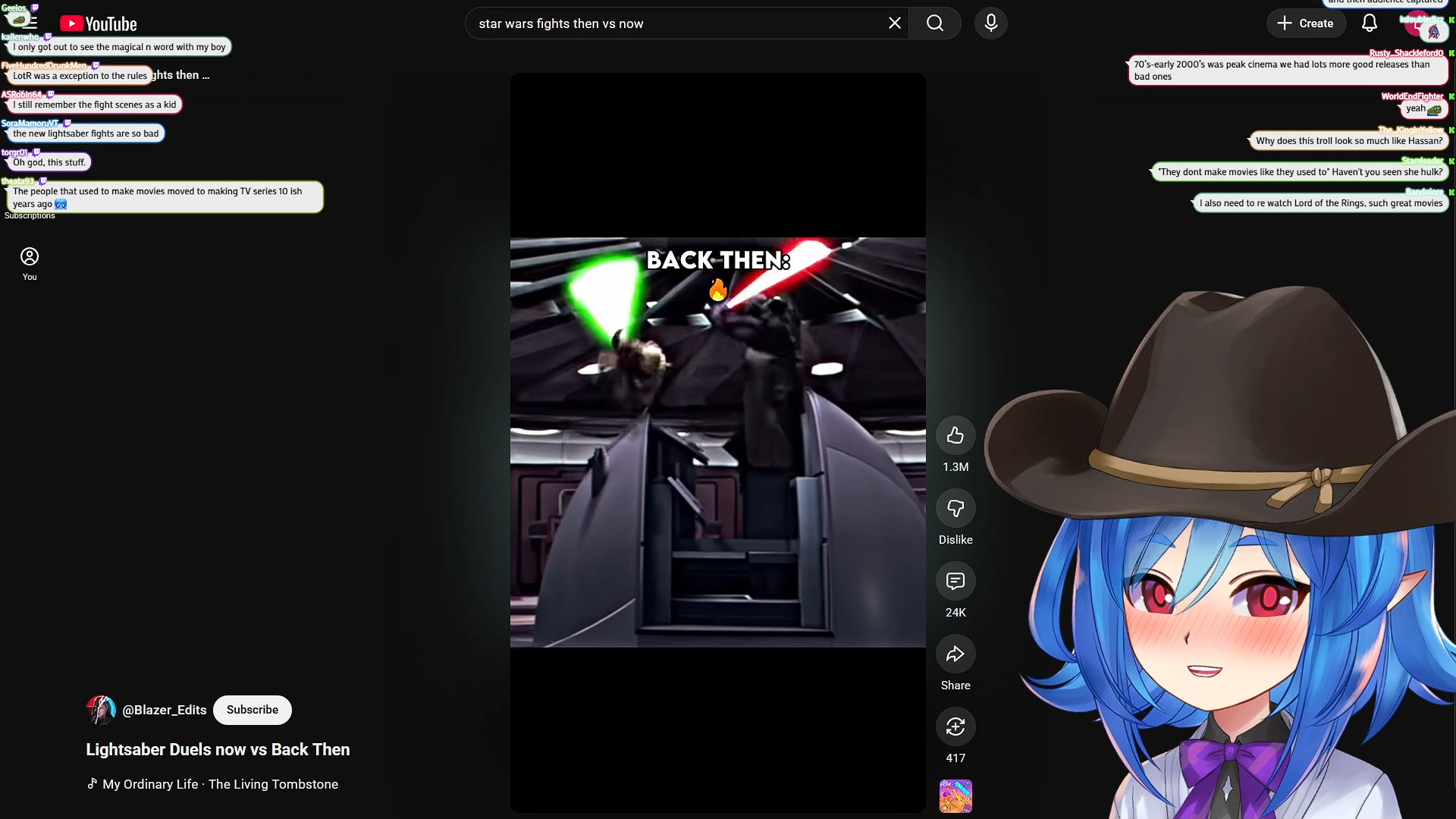
Task: Clear the search box text
Action: (894, 24)
